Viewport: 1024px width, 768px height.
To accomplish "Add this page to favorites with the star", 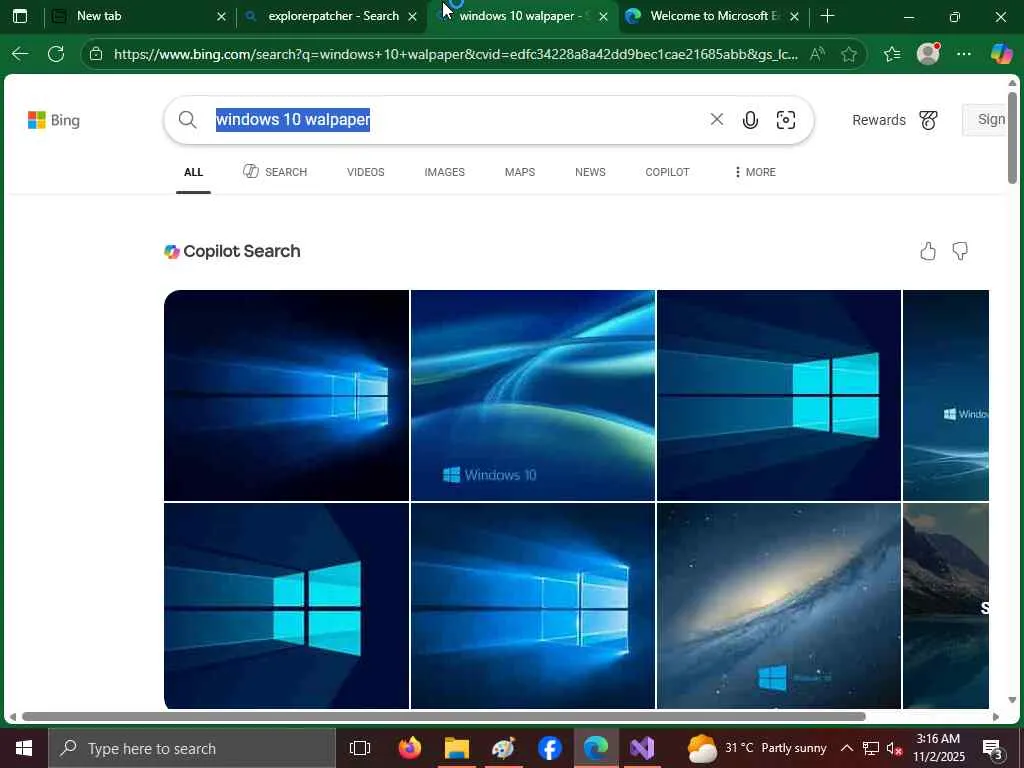I will pyautogui.click(x=849, y=54).
